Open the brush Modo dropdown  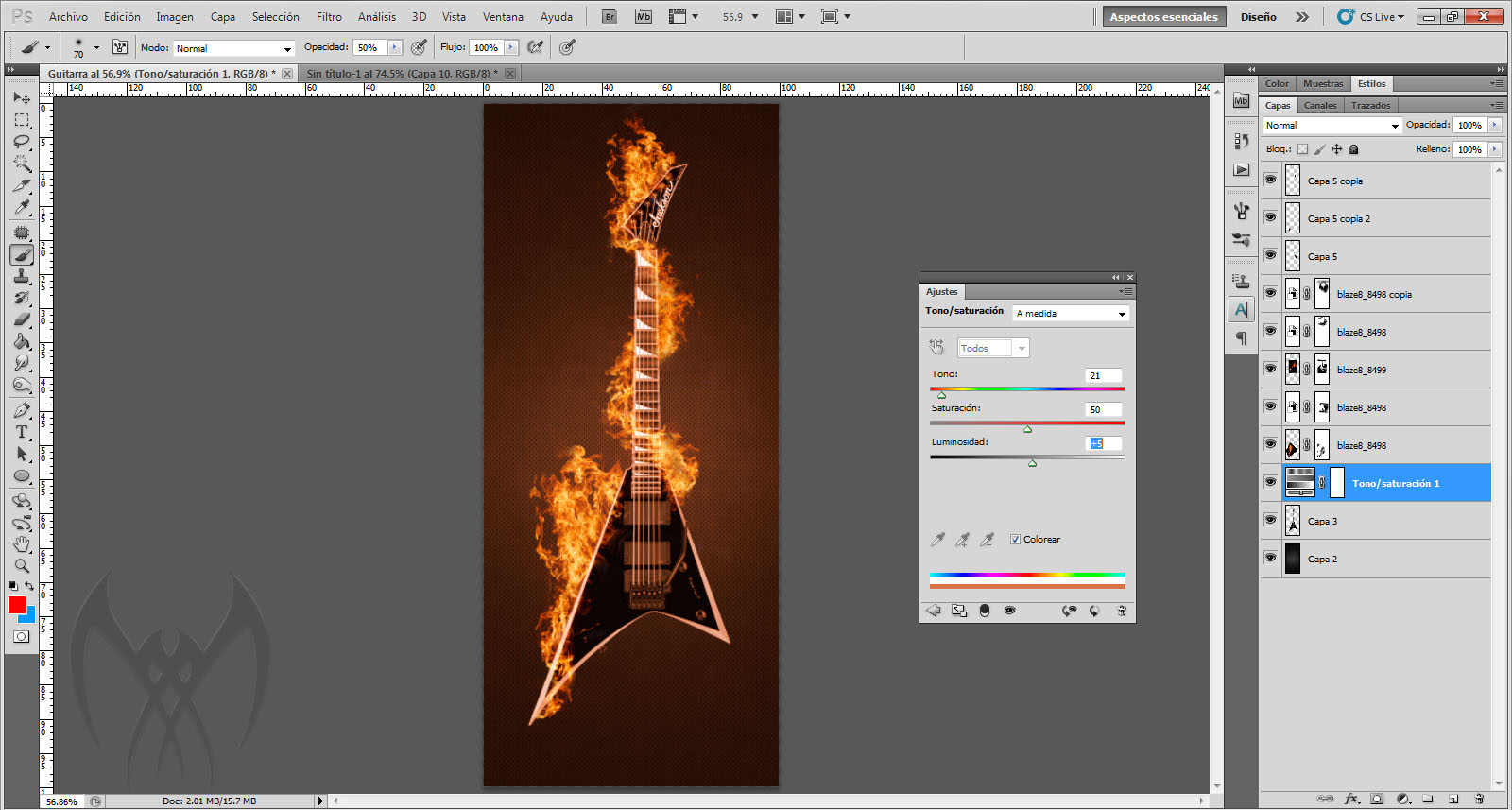(x=234, y=48)
